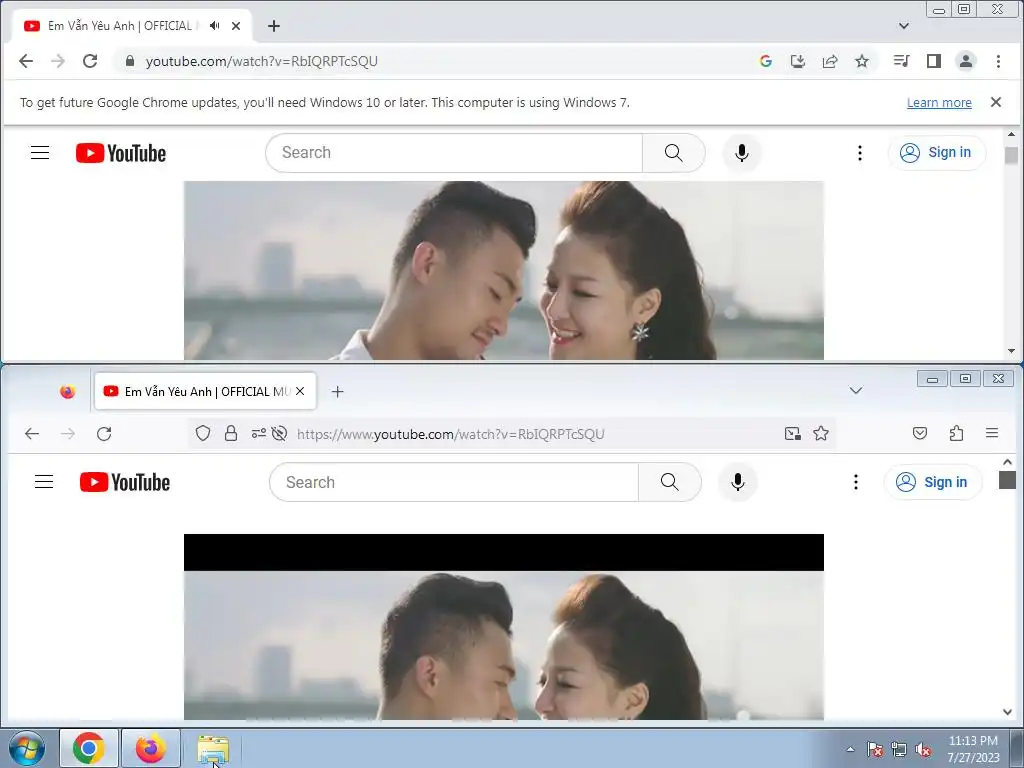Open Chrome three-dot menu

998,61
